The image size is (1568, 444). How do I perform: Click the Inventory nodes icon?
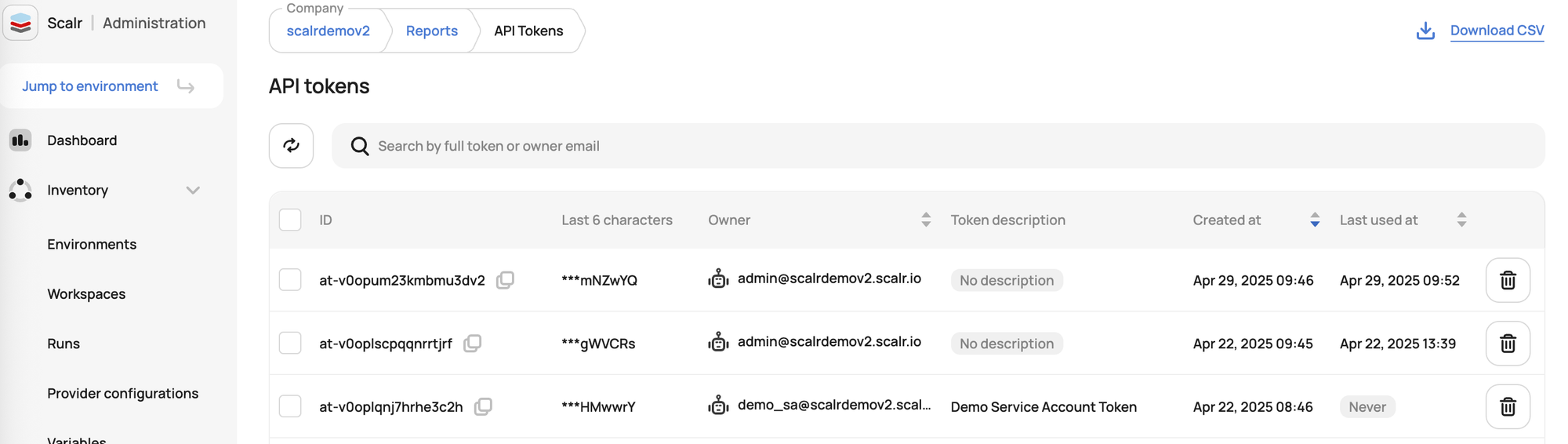[20, 190]
